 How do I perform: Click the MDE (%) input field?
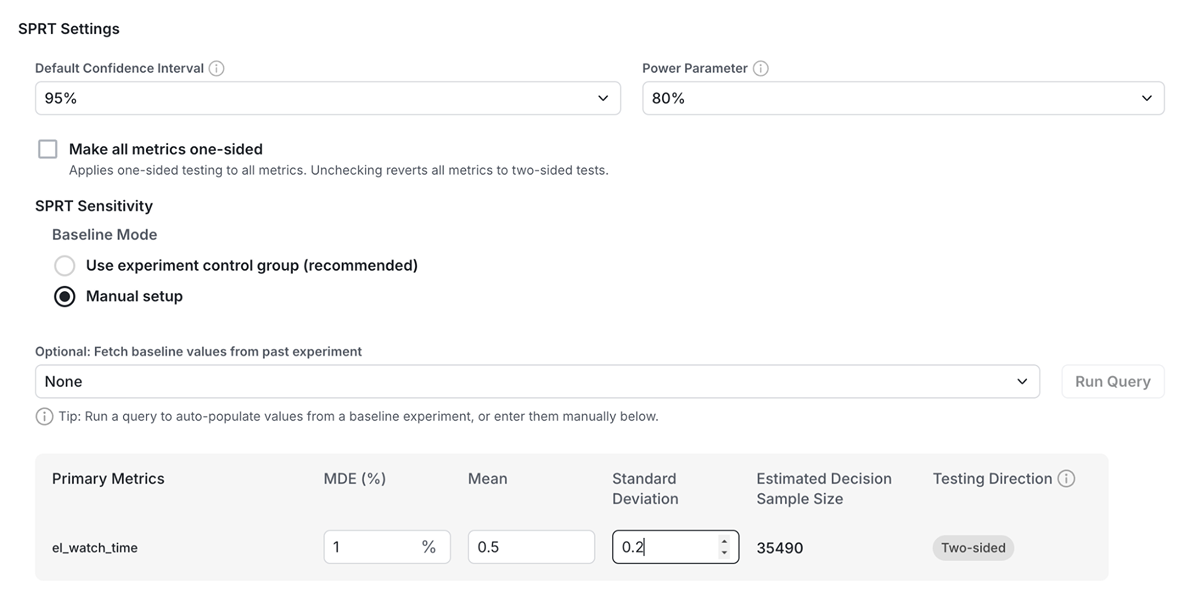pos(387,547)
